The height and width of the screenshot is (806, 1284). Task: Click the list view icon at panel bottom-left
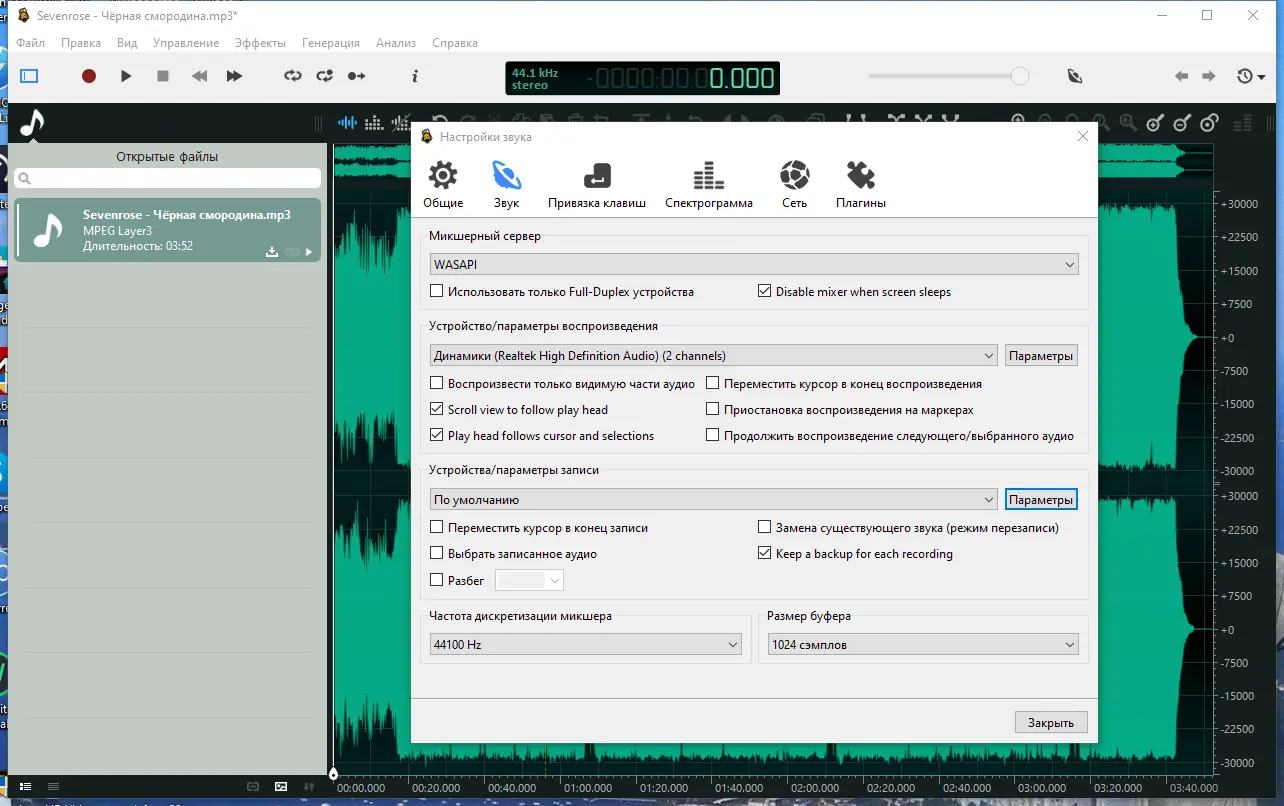(x=26, y=786)
